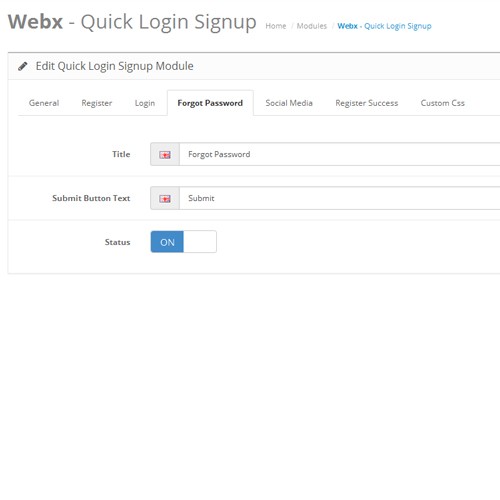Click the white handle of the Status switch

tap(200, 242)
